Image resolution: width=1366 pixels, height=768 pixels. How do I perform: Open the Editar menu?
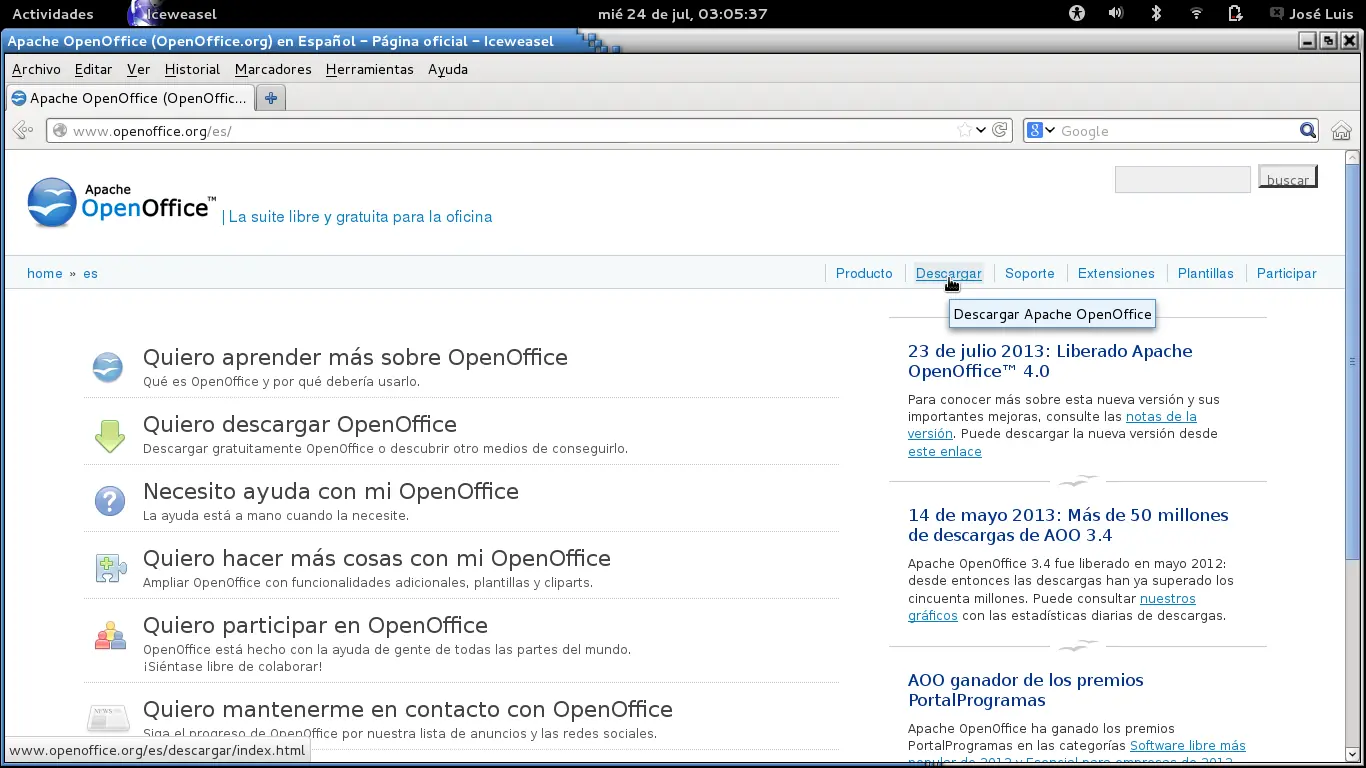pos(93,69)
